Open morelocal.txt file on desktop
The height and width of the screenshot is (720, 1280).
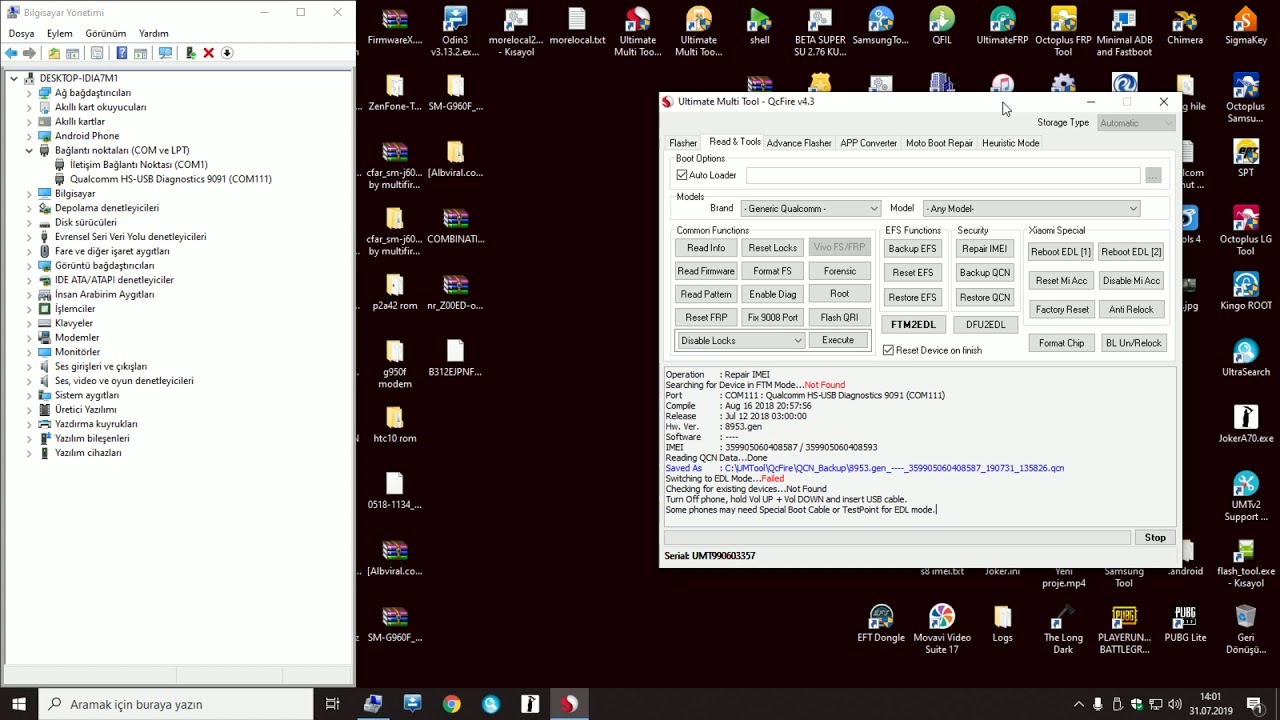pyautogui.click(x=577, y=26)
